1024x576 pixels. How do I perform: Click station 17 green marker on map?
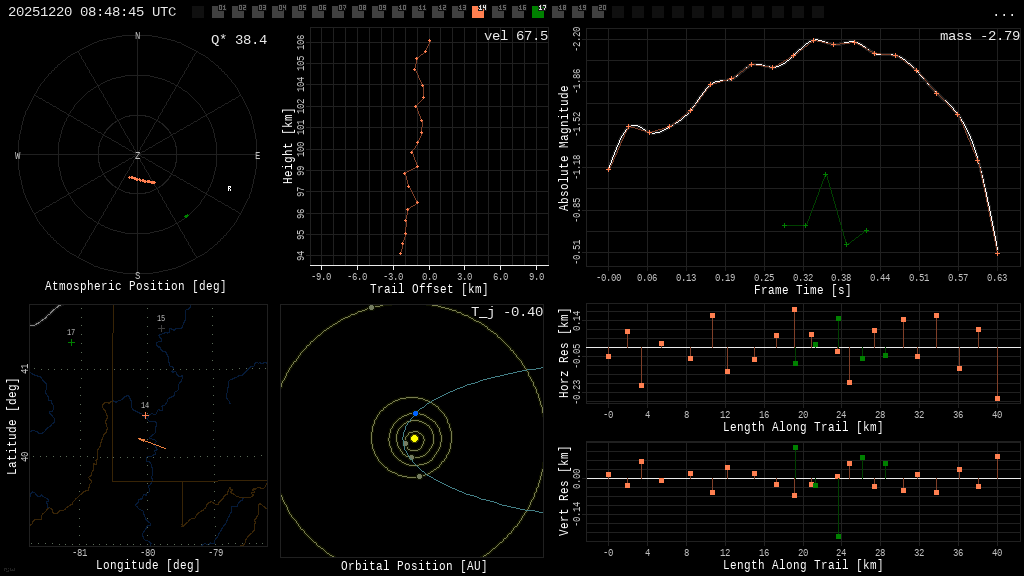(x=71, y=343)
